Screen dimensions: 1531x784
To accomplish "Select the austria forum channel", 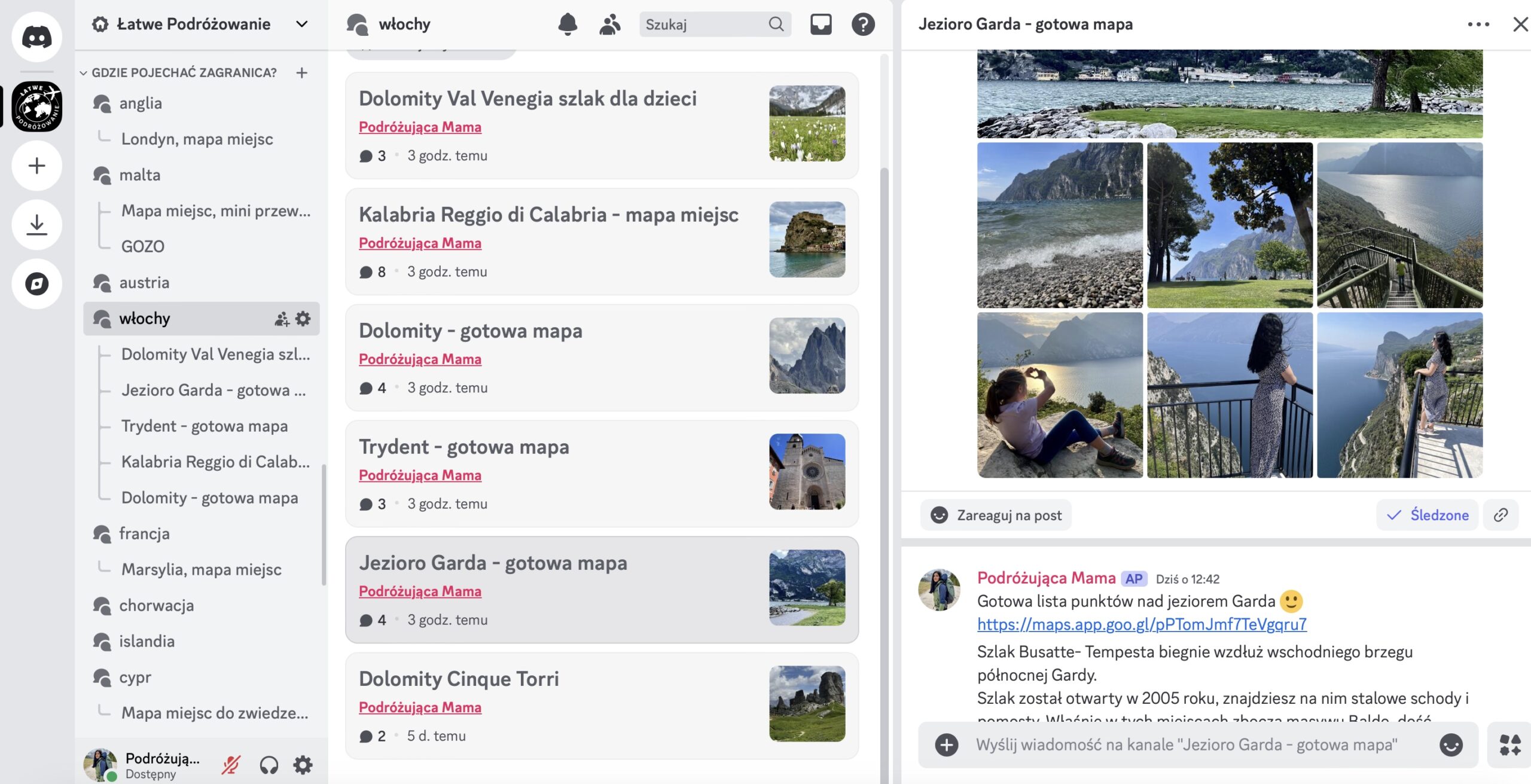I will click(202, 283).
